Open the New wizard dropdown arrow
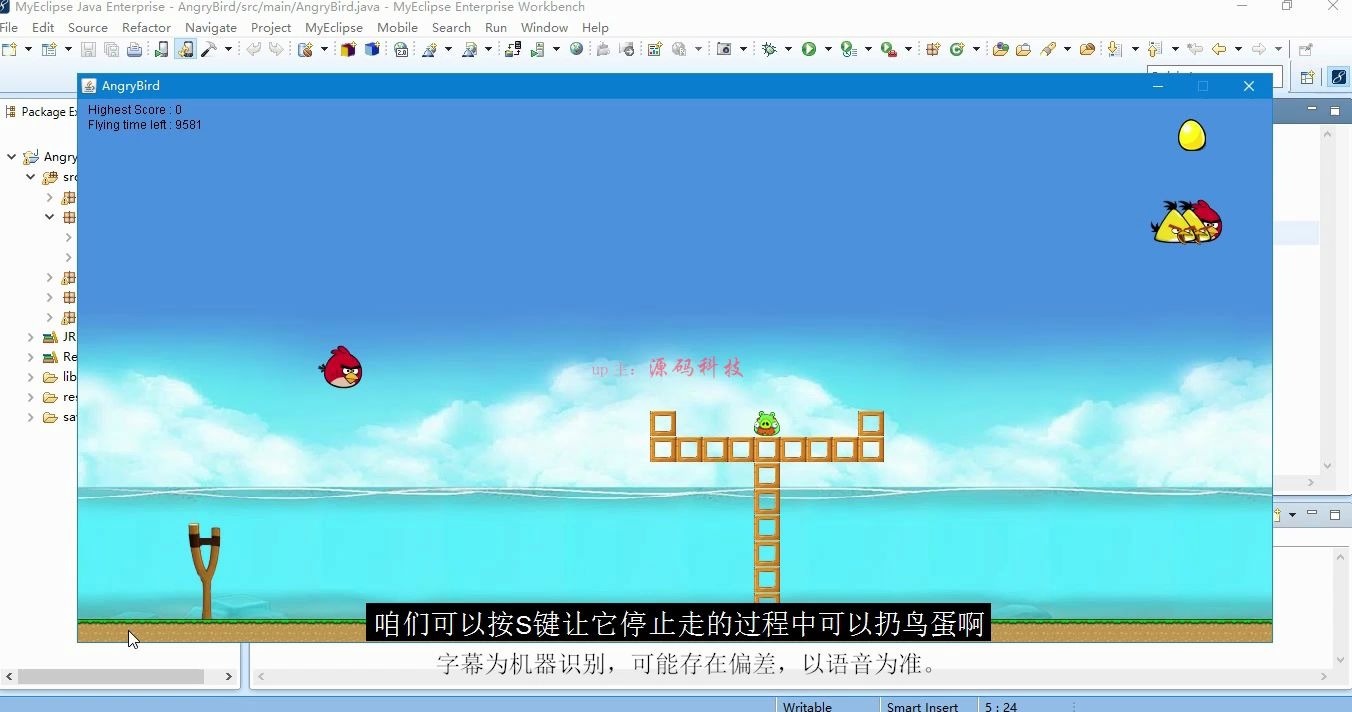 coord(27,48)
